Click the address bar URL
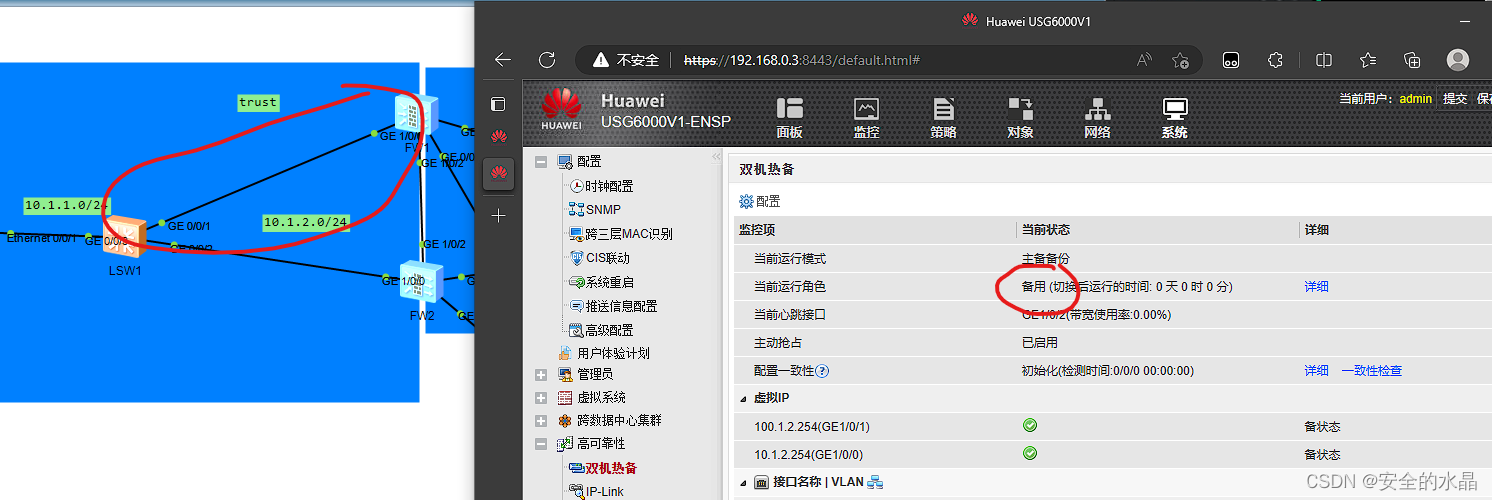1492x500 pixels. point(801,60)
